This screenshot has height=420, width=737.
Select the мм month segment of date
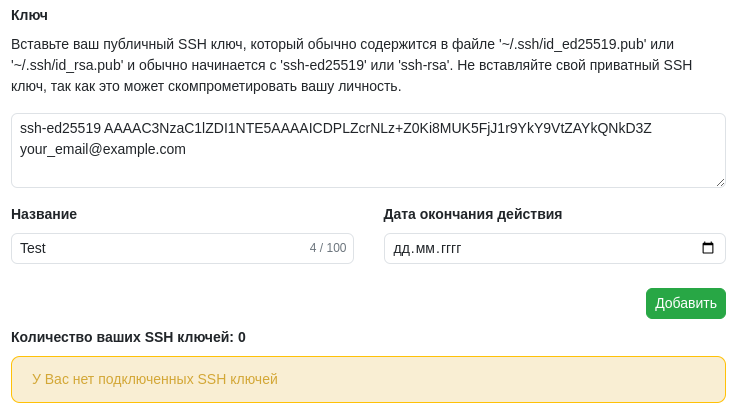425,248
